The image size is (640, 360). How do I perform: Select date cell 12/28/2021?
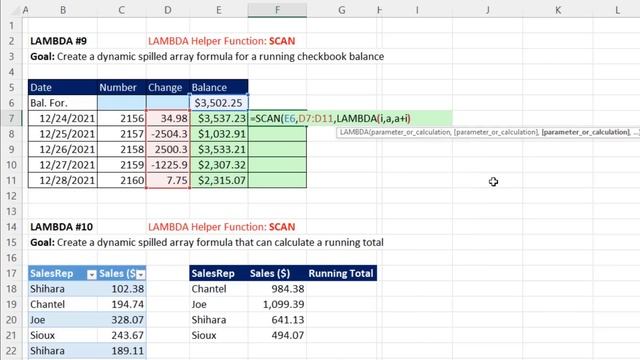coord(62,180)
